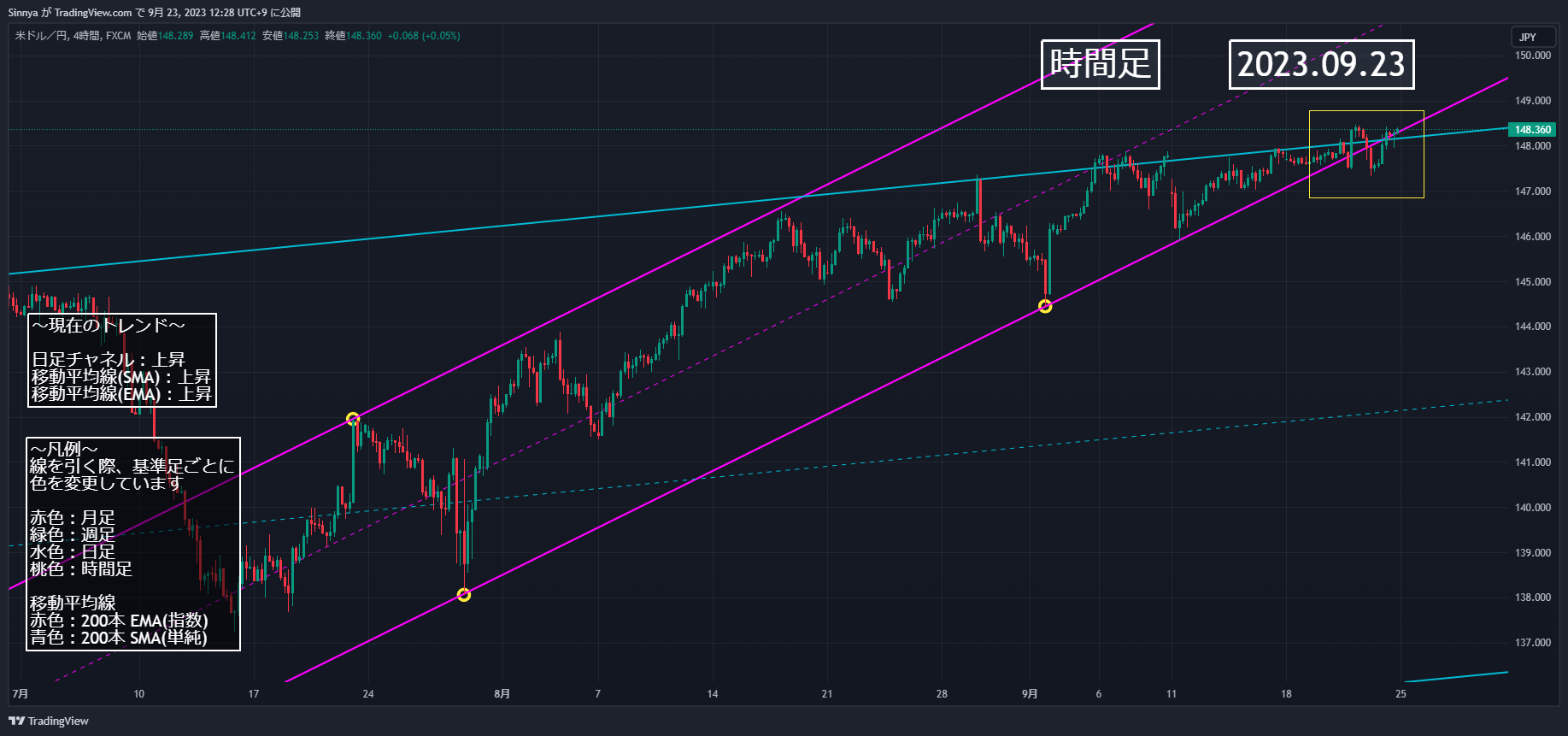Click the 安値148.253 low value in header
1568x736 pixels.
(x=291, y=36)
